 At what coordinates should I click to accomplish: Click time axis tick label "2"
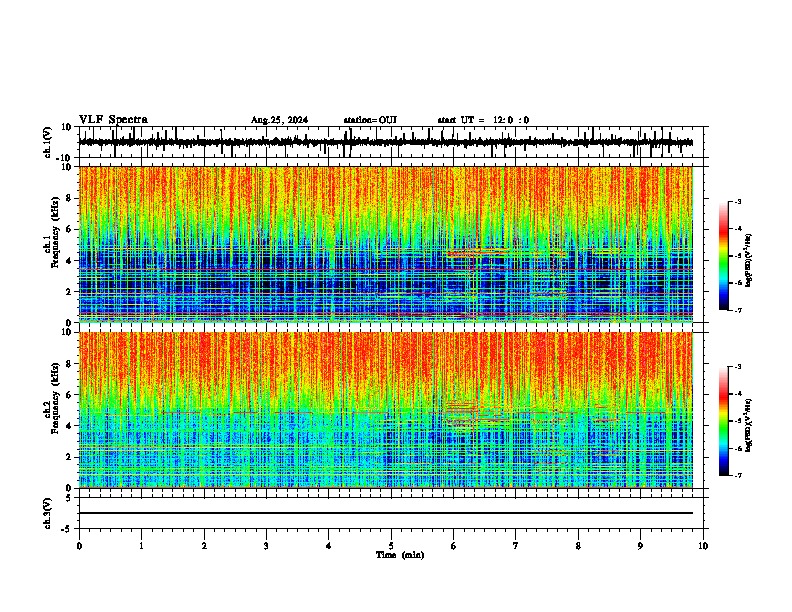[x=204, y=546]
